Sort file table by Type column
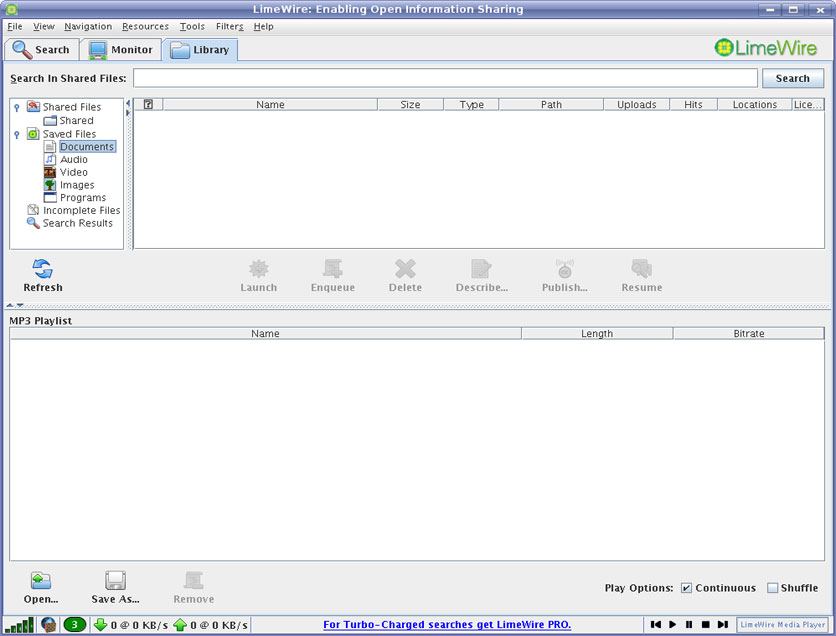 point(471,104)
